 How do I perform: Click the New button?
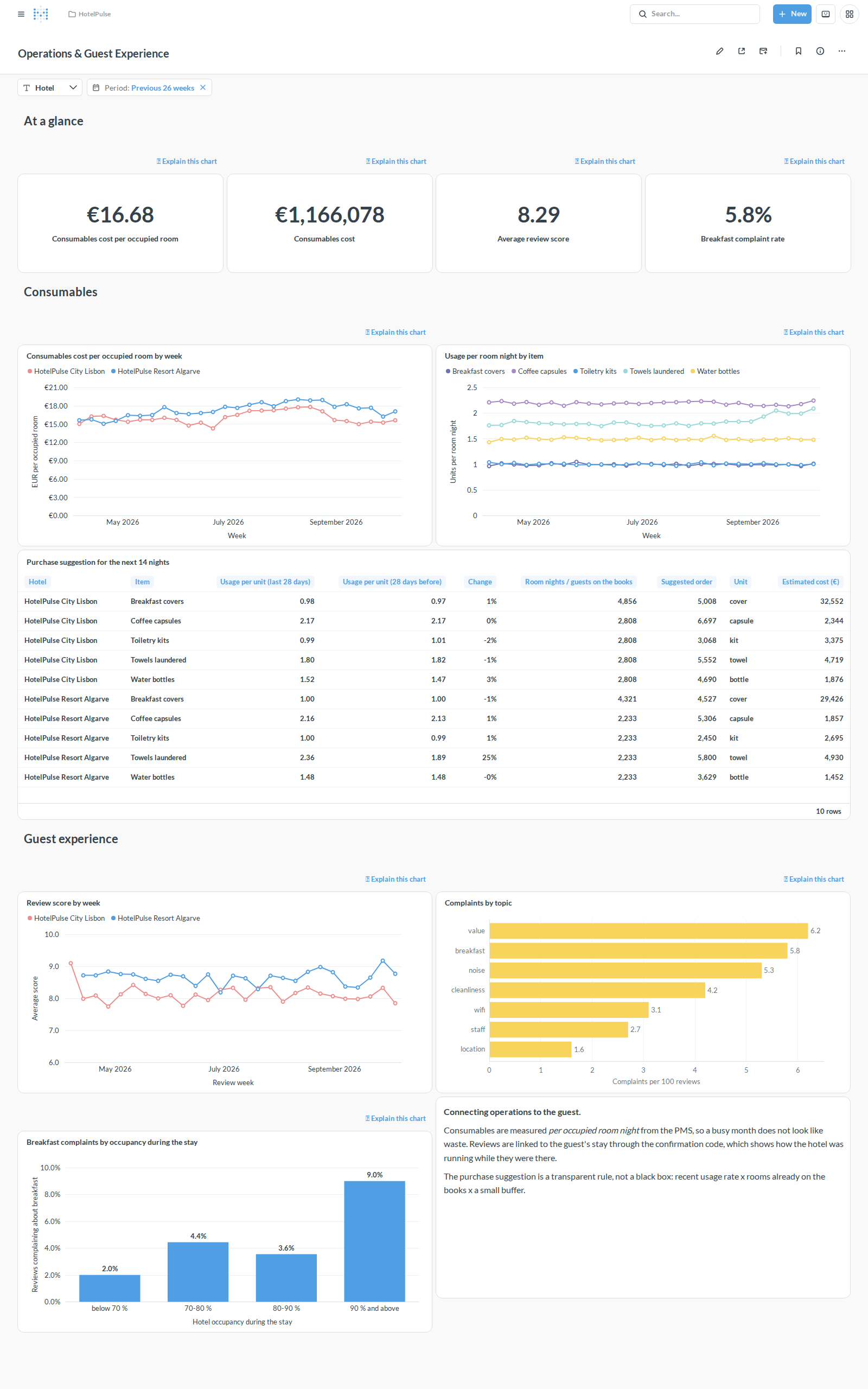tap(792, 14)
